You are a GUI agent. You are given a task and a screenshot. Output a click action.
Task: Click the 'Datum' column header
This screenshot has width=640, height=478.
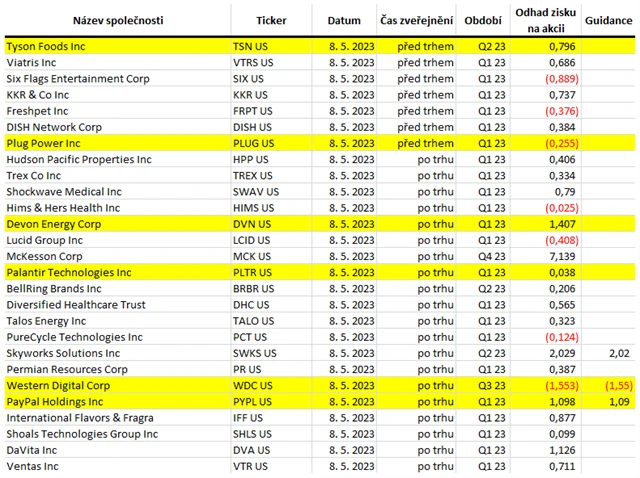[x=344, y=20]
